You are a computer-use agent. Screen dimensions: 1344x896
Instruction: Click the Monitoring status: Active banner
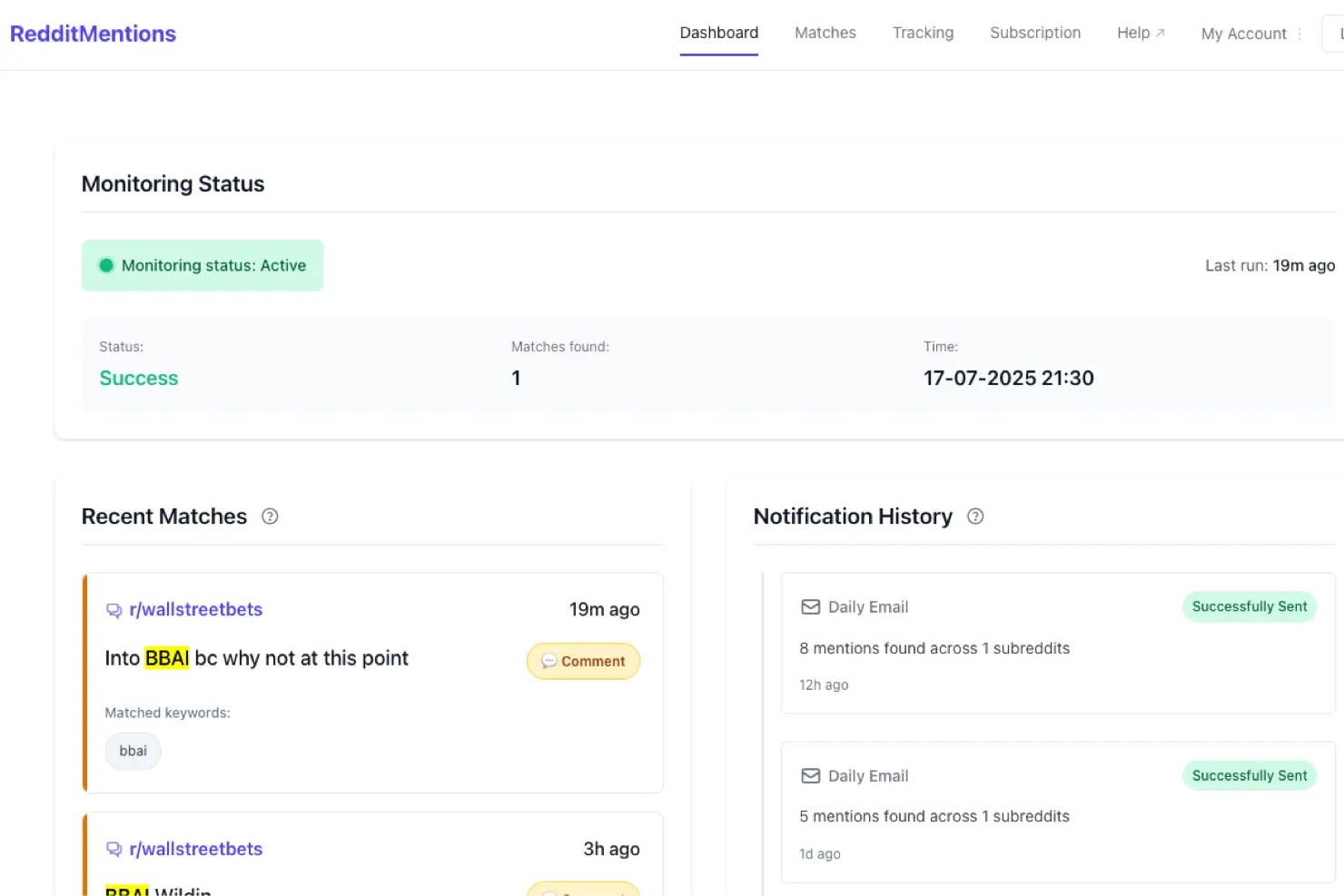tap(203, 266)
